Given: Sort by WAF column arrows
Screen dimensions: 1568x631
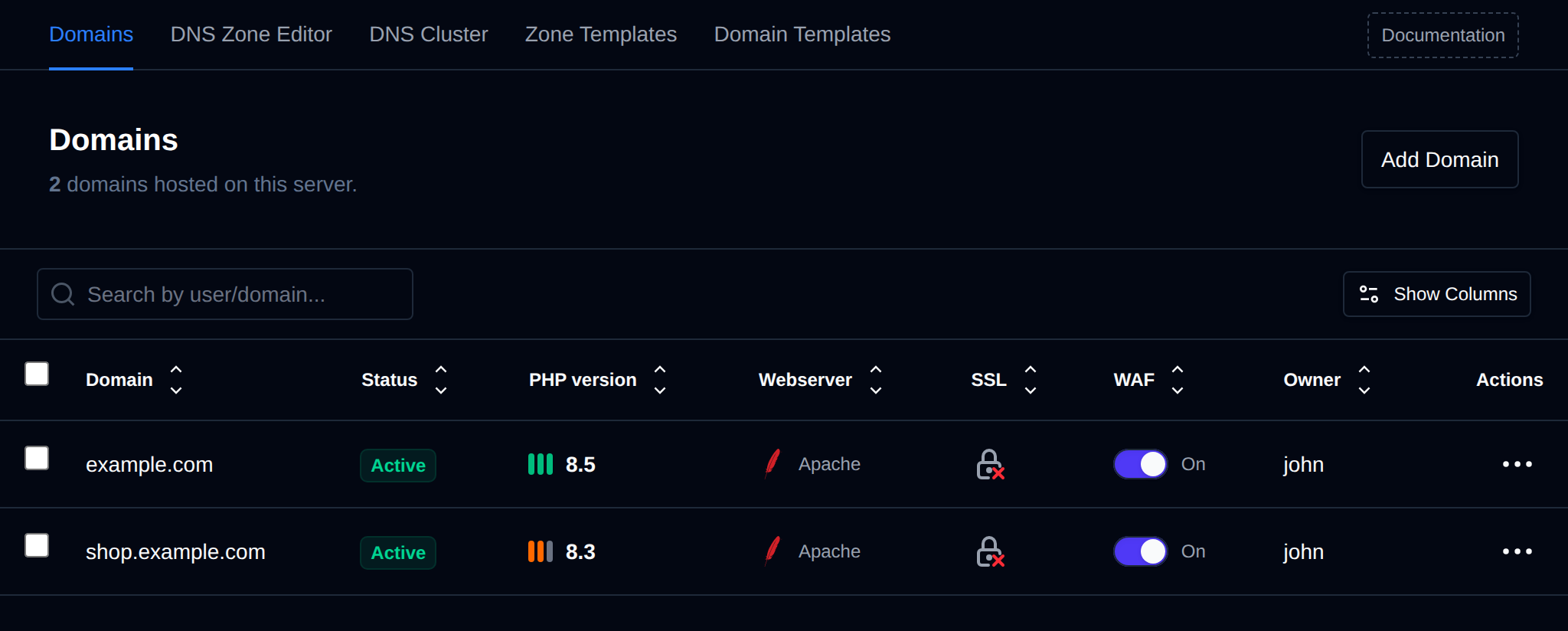Looking at the screenshot, I should [1178, 380].
